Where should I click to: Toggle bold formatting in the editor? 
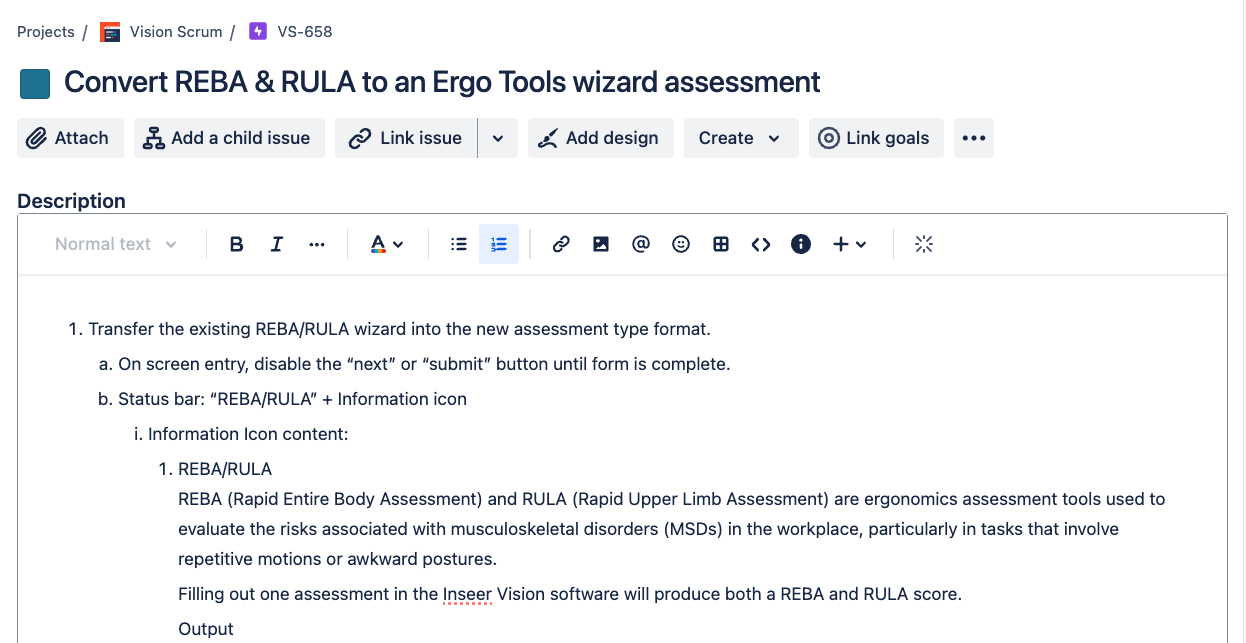click(x=237, y=244)
